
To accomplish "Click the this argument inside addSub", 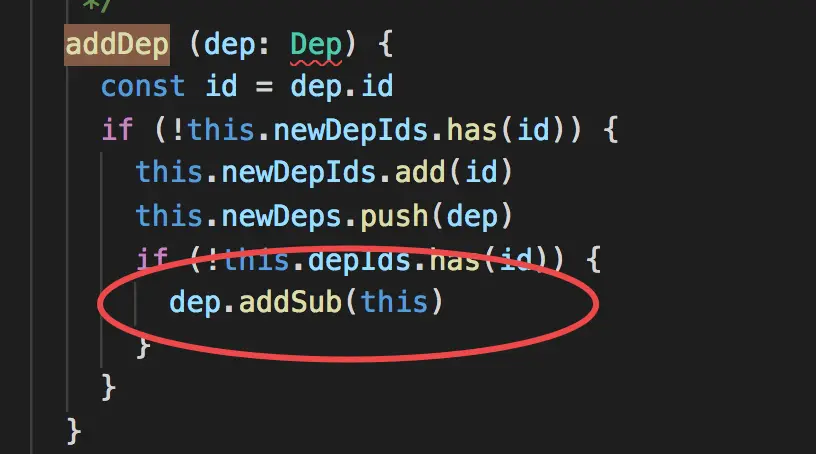I will (394, 302).
